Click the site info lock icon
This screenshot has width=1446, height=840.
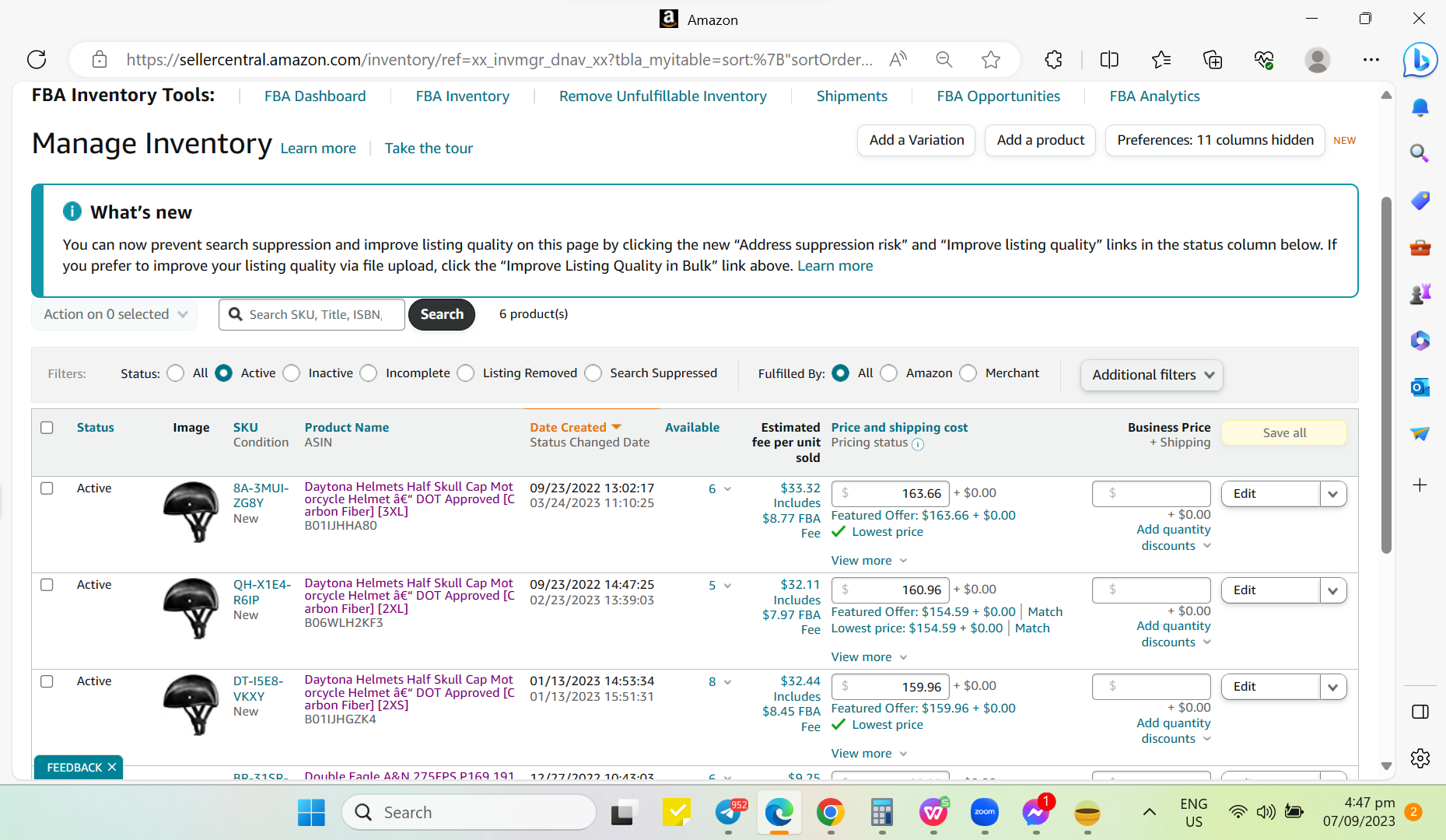99,59
